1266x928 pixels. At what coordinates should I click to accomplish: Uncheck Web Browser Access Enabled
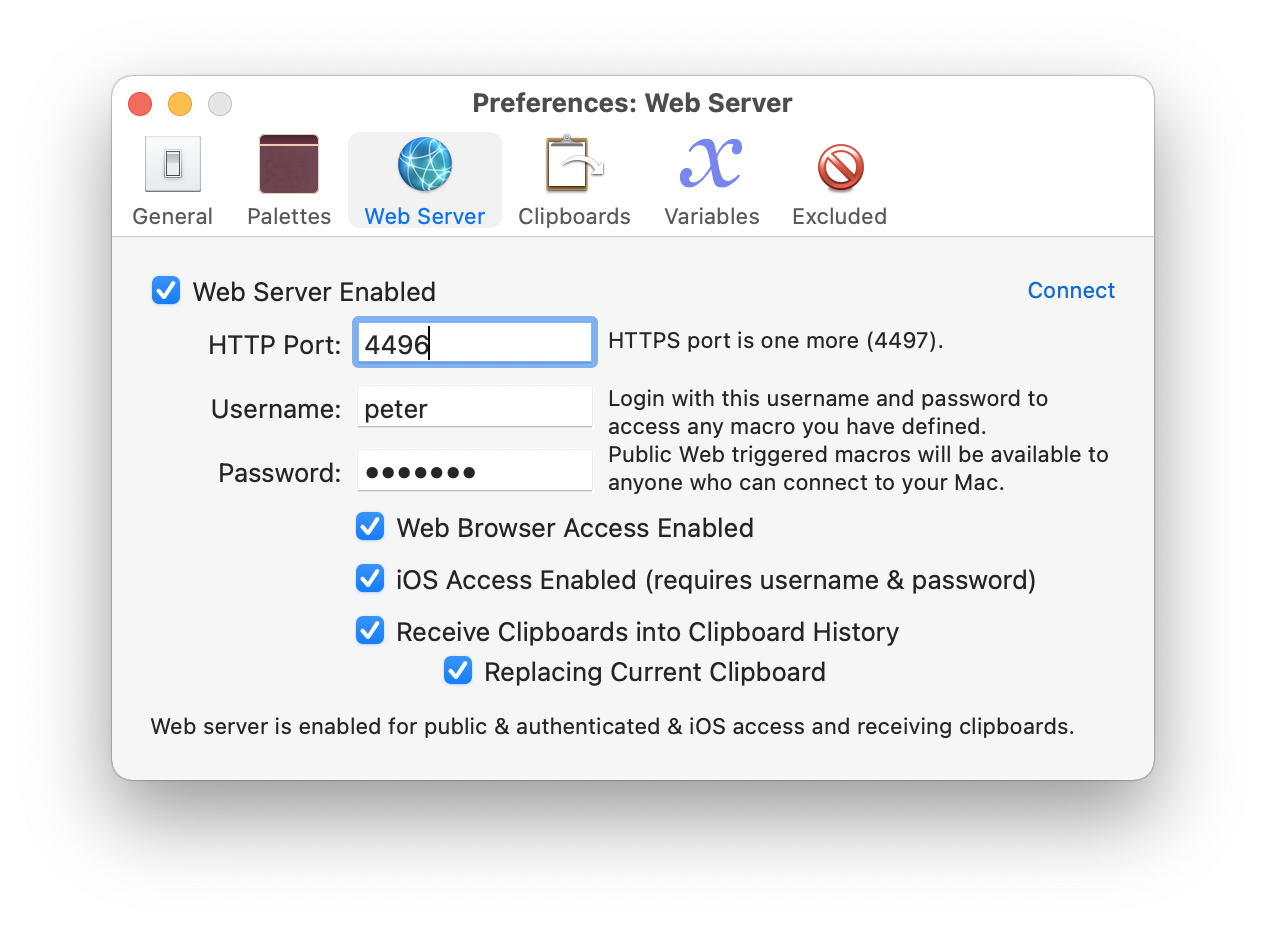point(369,526)
